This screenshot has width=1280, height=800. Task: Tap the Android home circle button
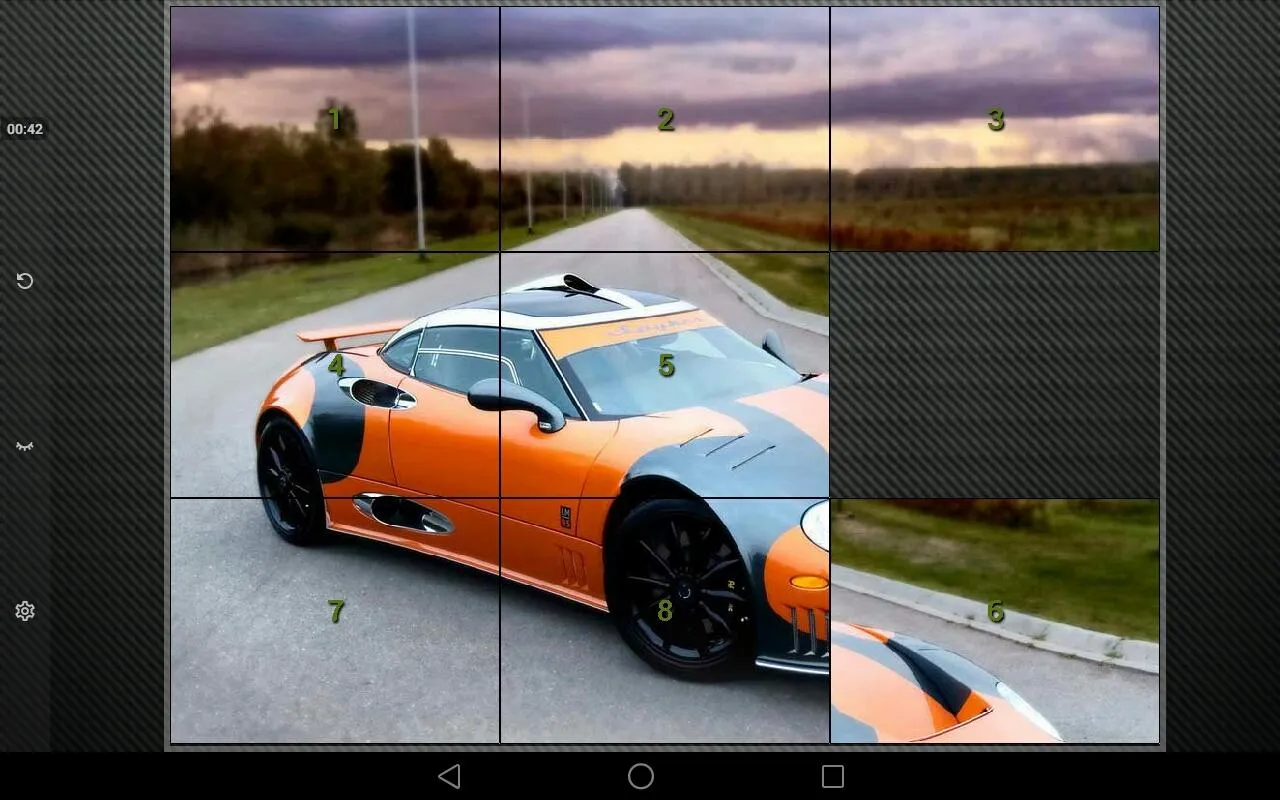point(641,776)
